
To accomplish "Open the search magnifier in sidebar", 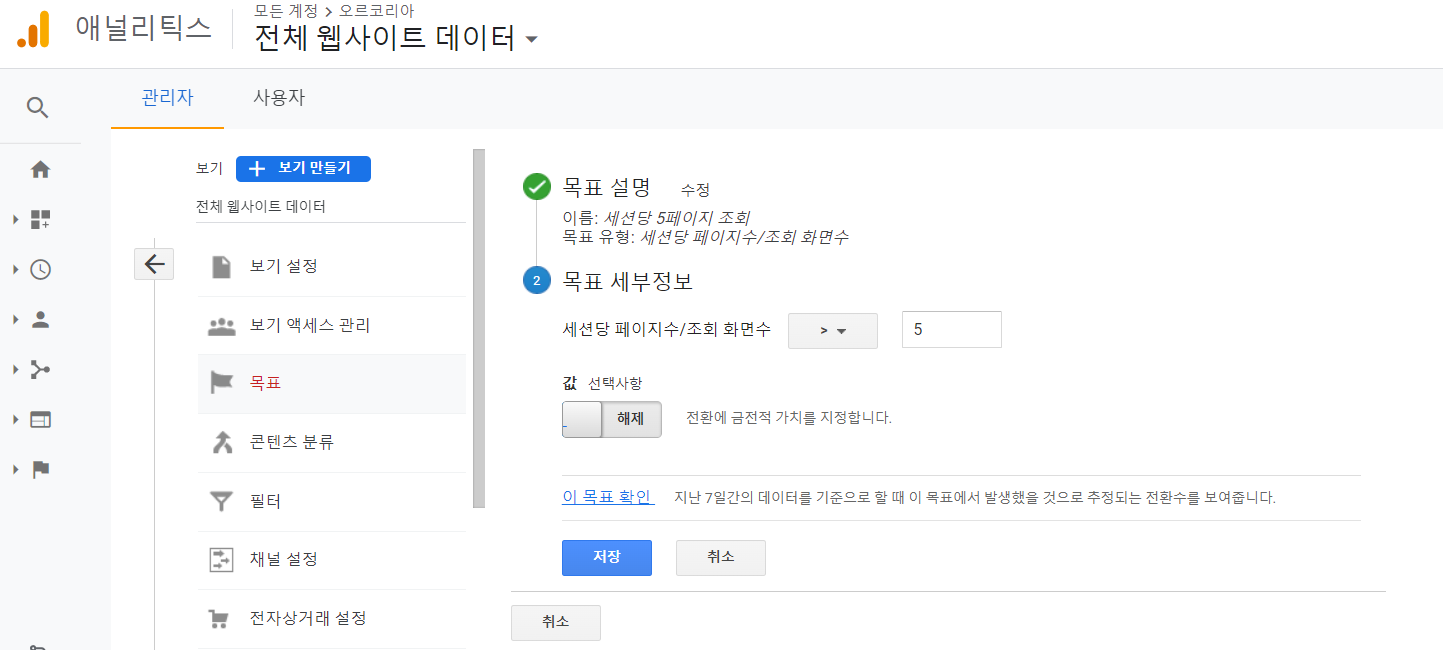I will (38, 108).
